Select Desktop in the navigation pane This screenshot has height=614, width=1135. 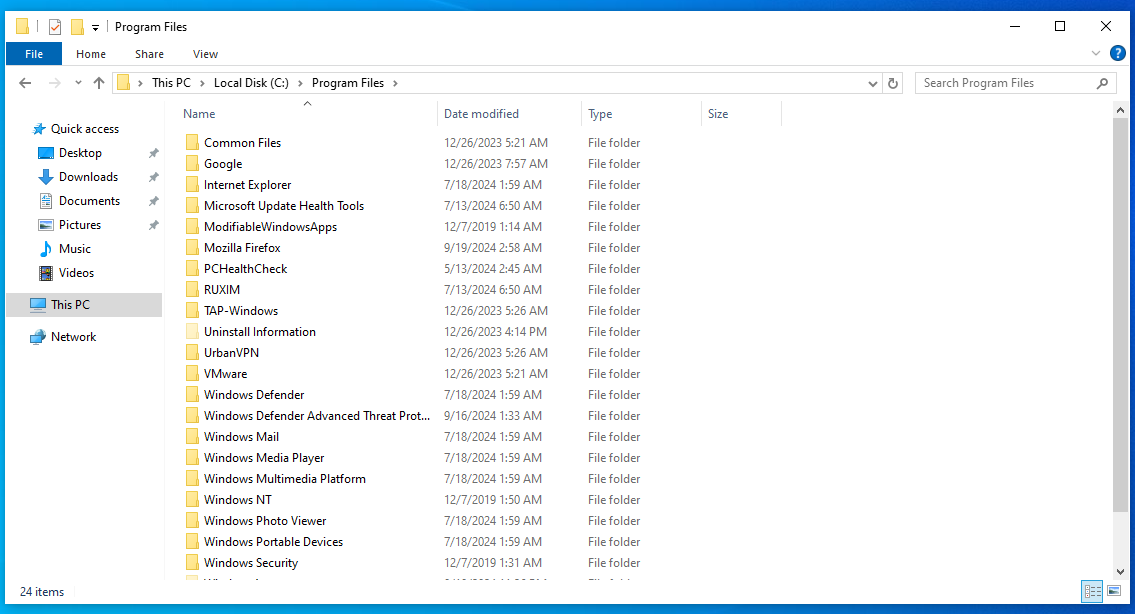[80, 153]
